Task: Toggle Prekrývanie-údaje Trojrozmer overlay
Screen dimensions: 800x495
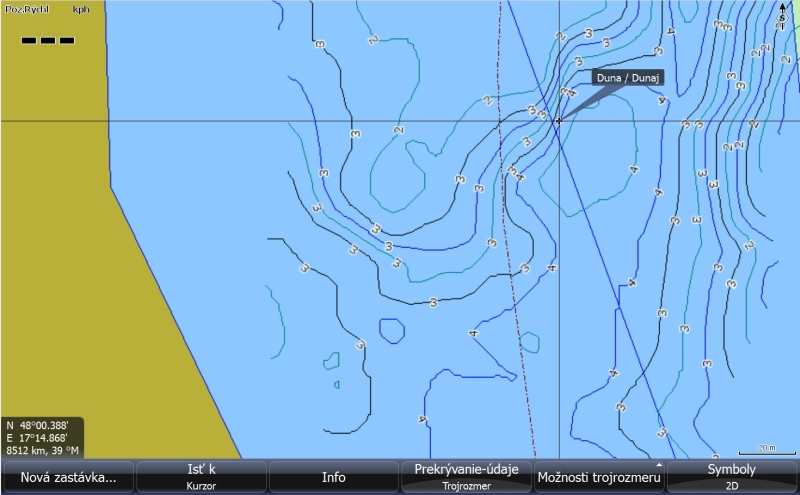Action: (466, 476)
